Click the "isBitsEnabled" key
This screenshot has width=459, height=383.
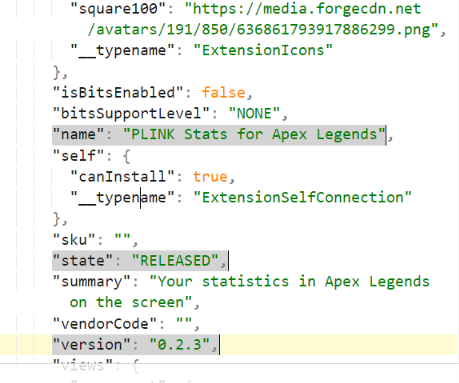(x=118, y=93)
